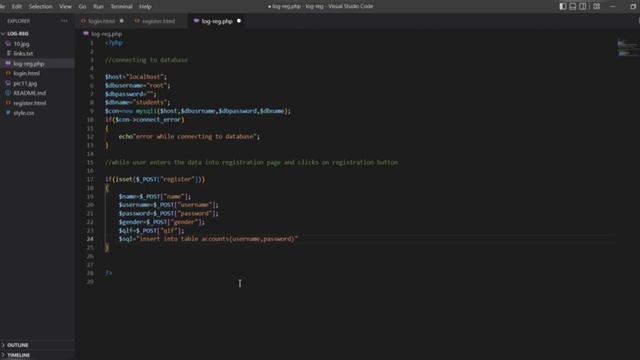Open Customize Layout icon in title bar
Screen dimensions: 640x360
[596, 6]
